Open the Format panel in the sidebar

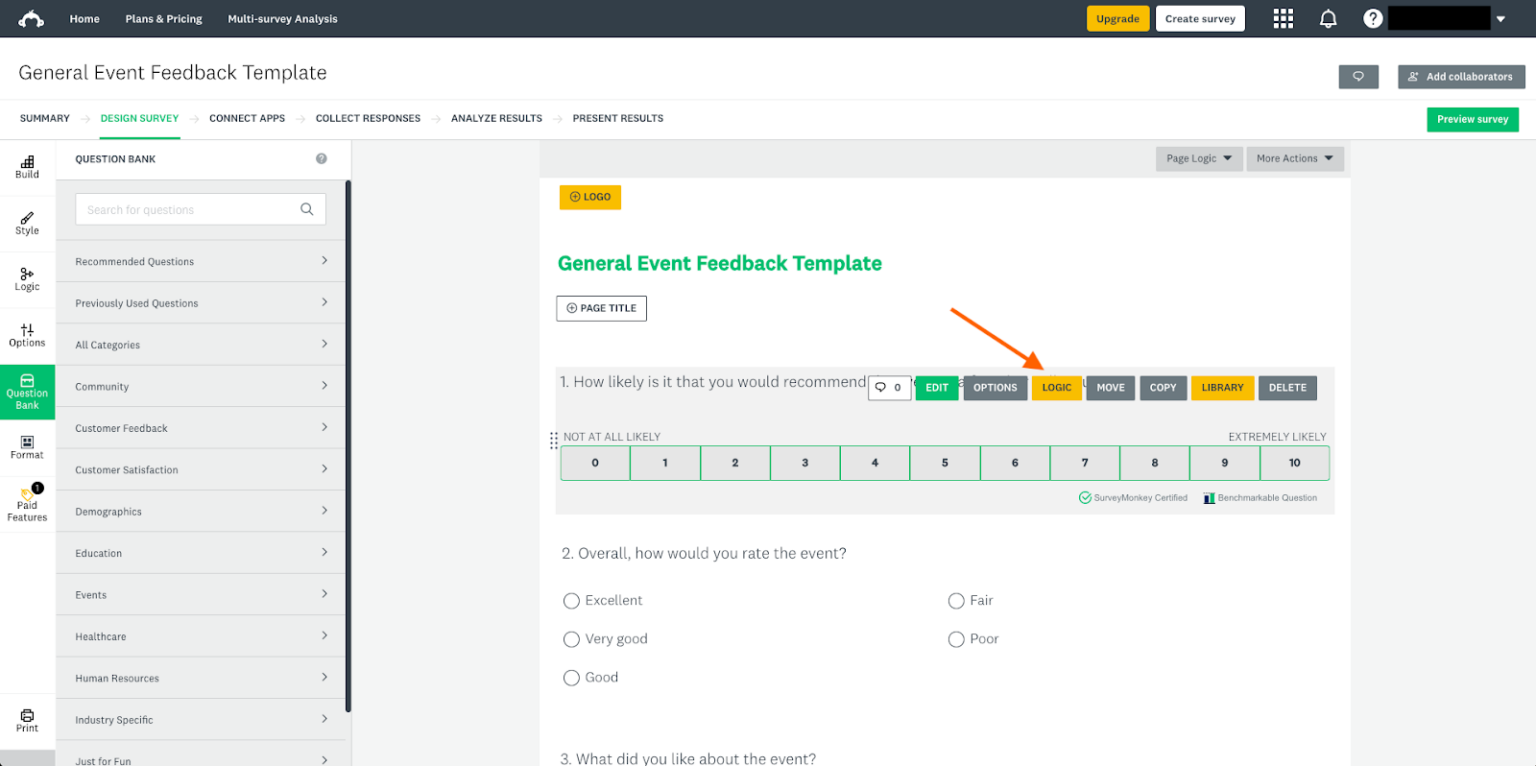pos(26,446)
